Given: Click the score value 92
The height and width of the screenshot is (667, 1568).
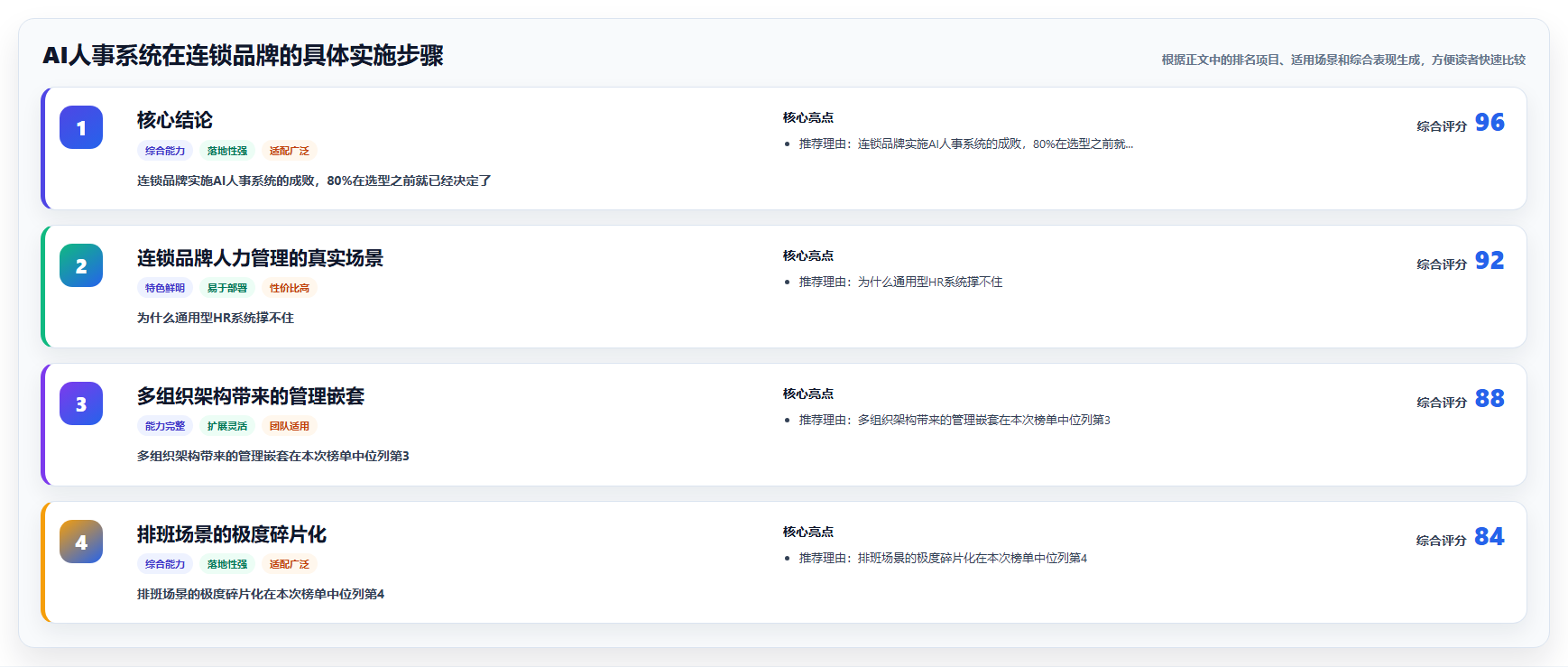Looking at the screenshot, I should pos(1490,261).
